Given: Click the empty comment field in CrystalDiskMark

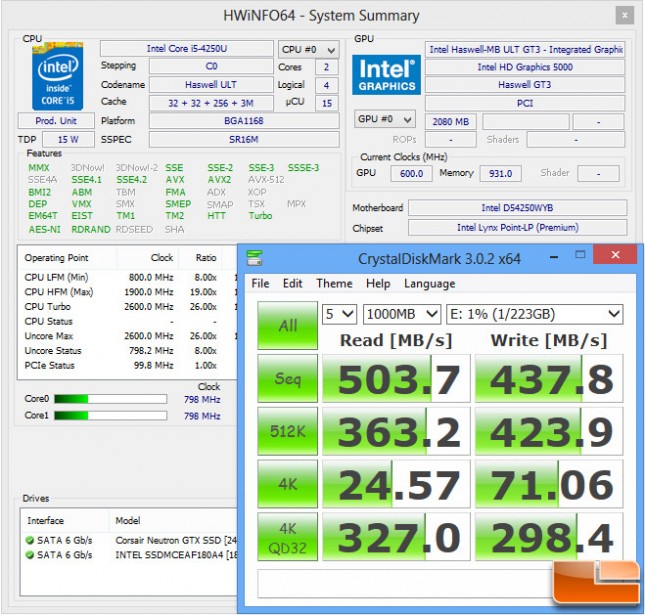Looking at the screenshot, I should click(405, 583).
